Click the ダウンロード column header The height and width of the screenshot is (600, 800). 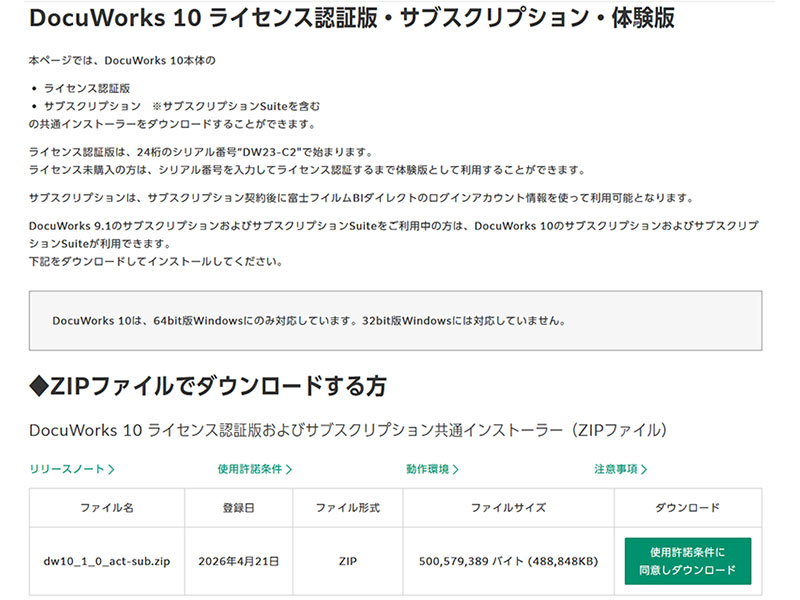pyautogui.click(x=688, y=508)
